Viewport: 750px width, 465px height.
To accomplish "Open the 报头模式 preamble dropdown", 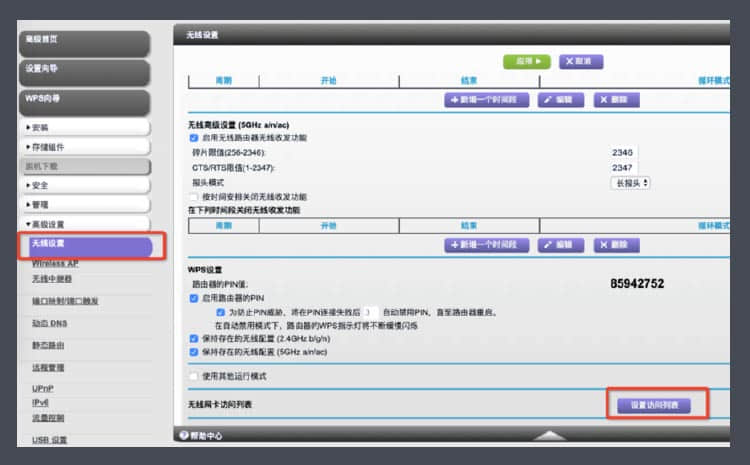I will (x=630, y=183).
